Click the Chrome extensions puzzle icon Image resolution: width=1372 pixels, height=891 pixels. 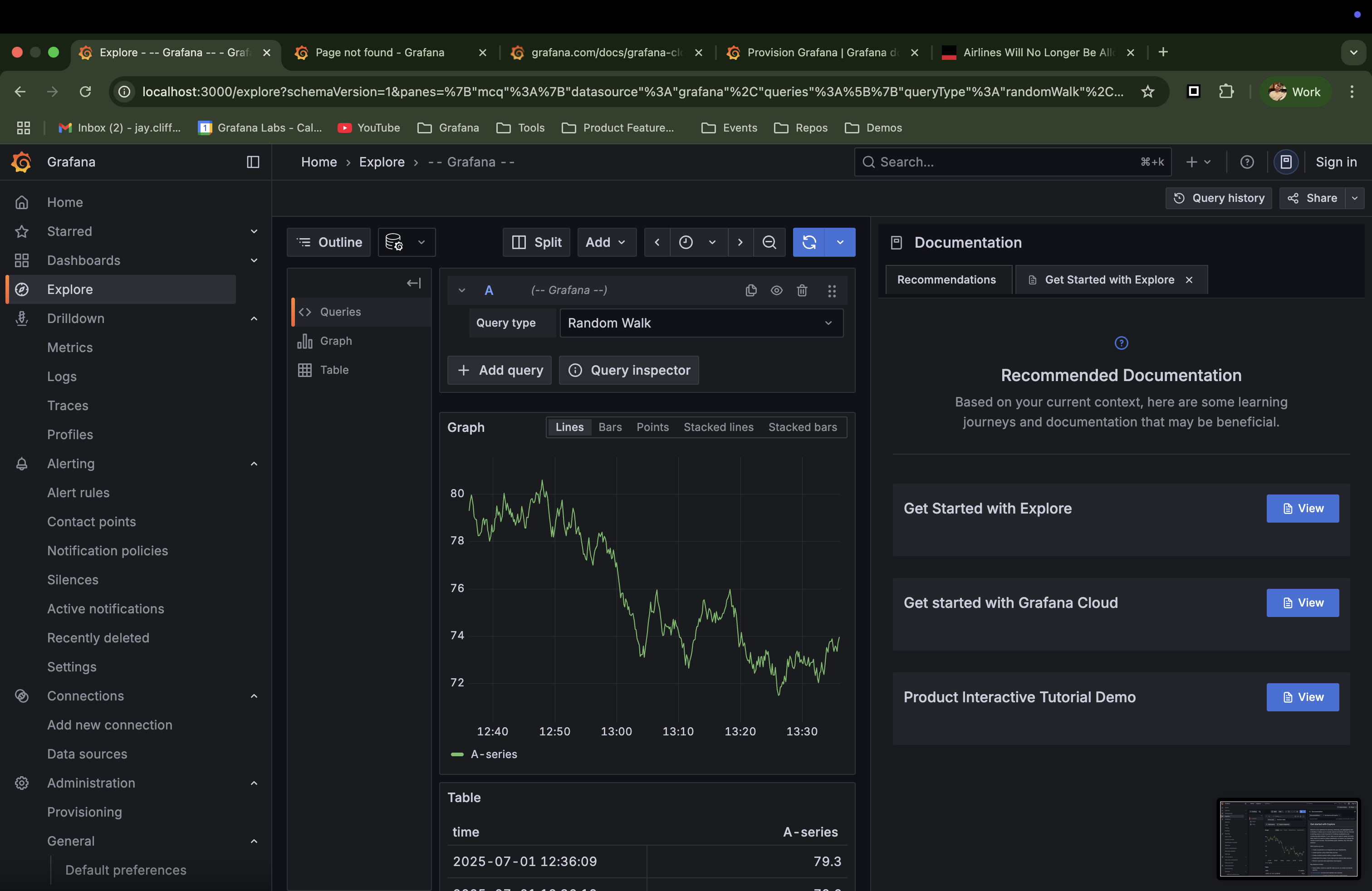click(x=1226, y=92)
